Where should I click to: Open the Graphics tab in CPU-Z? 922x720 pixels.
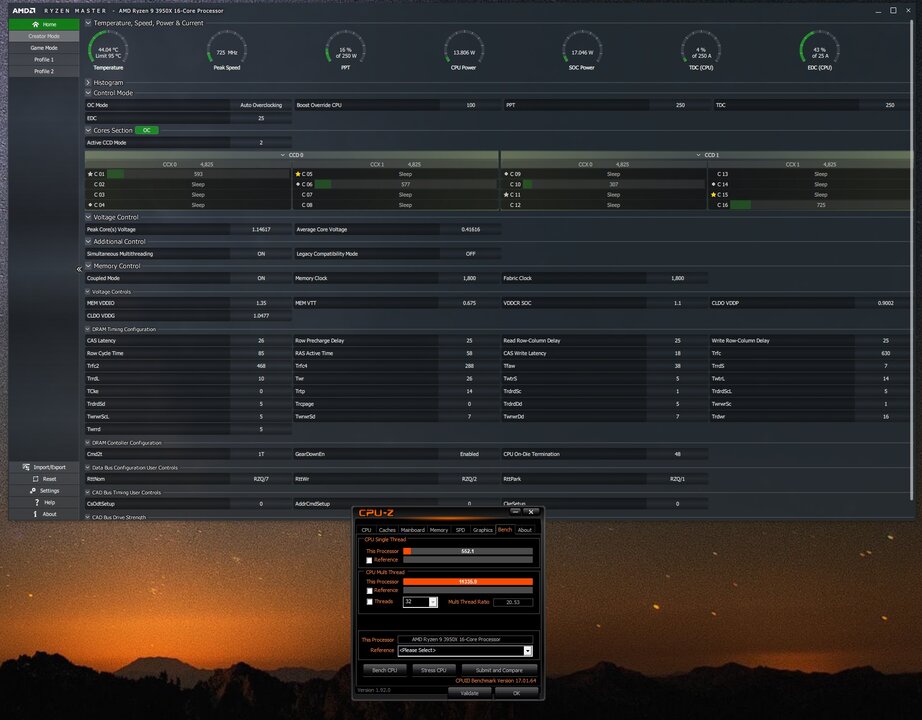click(483, 530)
